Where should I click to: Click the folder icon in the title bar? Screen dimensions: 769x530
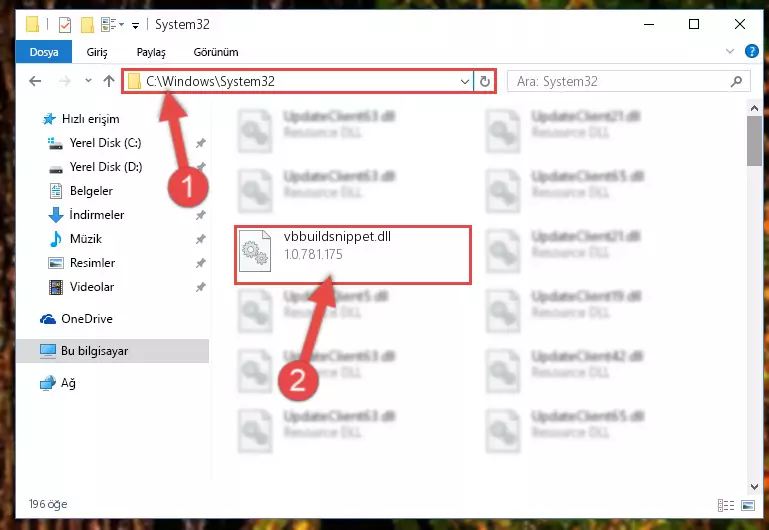(x=32, y=24)
